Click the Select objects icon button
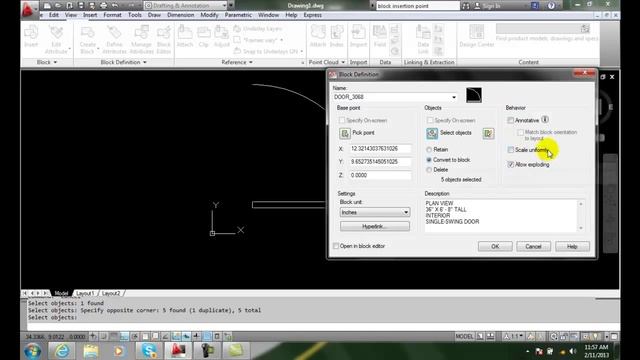This screenshot has height=360, width=640. [x=432, y=133]
